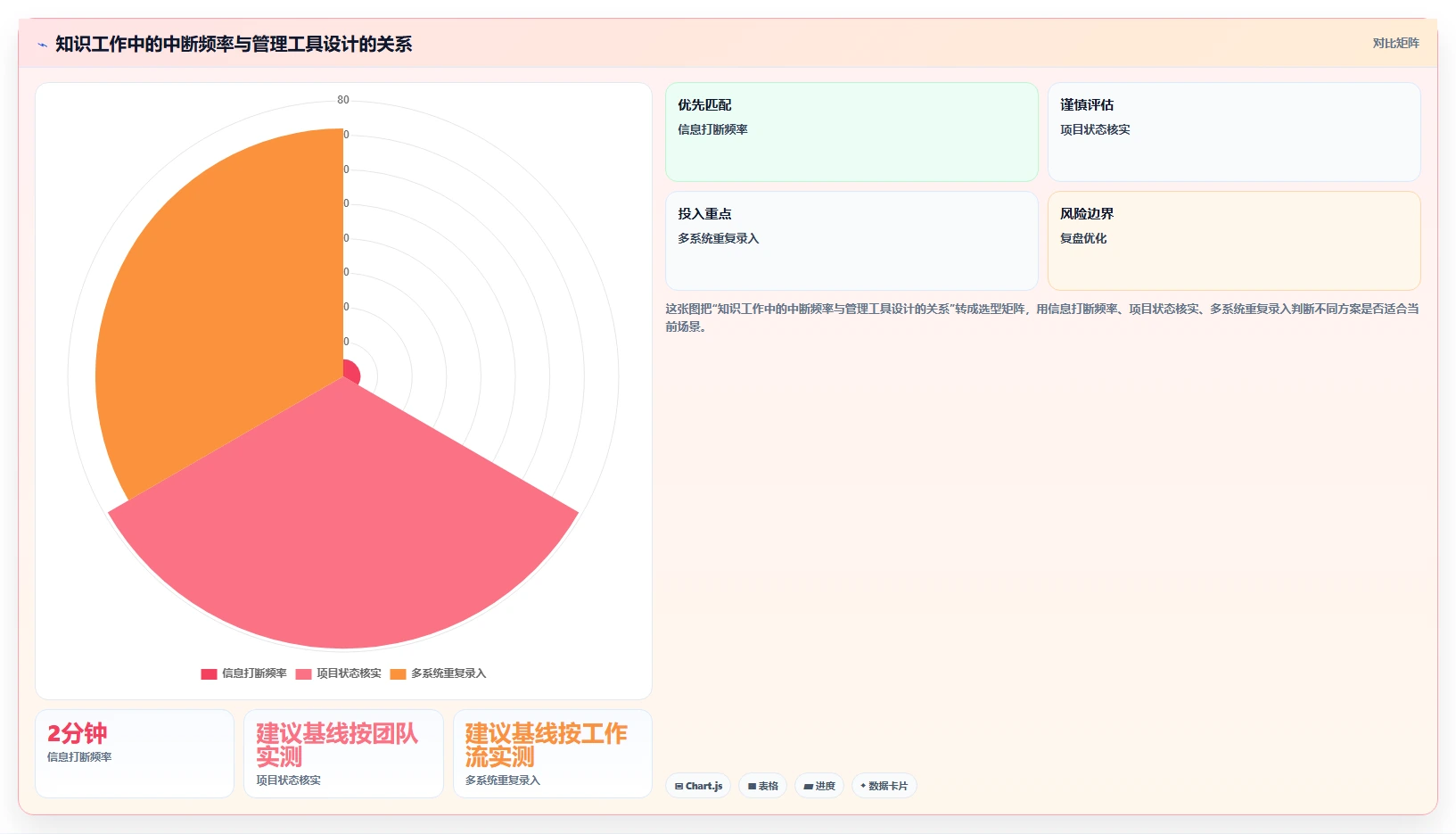The width and height of the screenshot is (1456, 834).
Task: Click the page title 知识工作中的中断频率与管理工具设计的关系
Action: (x=234, y=44)
